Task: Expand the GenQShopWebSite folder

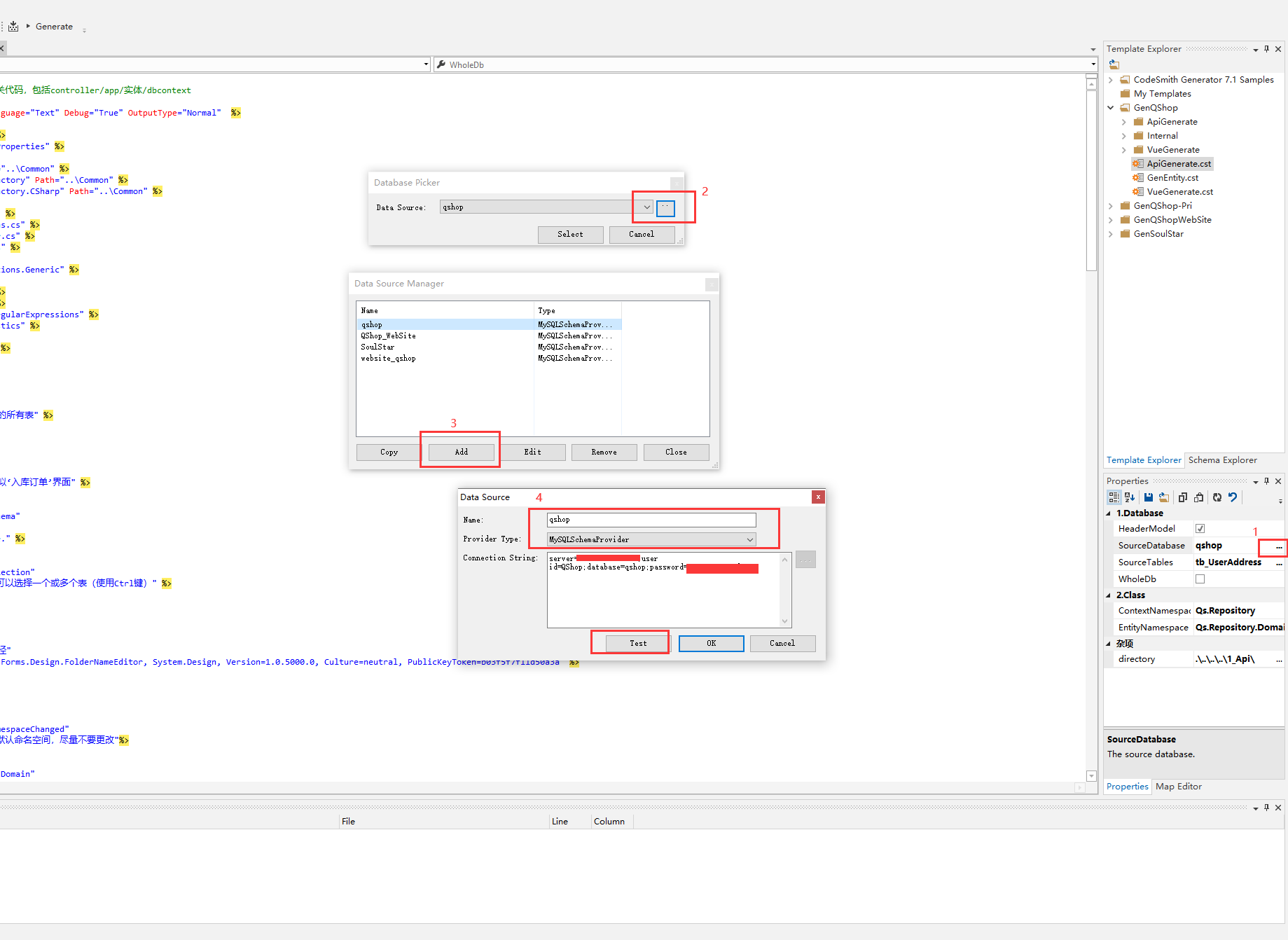Action: (x=1111, y=220)
